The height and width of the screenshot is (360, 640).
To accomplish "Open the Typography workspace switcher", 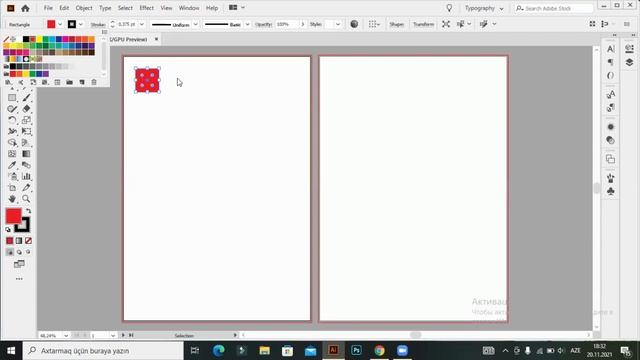I will 484,8.
